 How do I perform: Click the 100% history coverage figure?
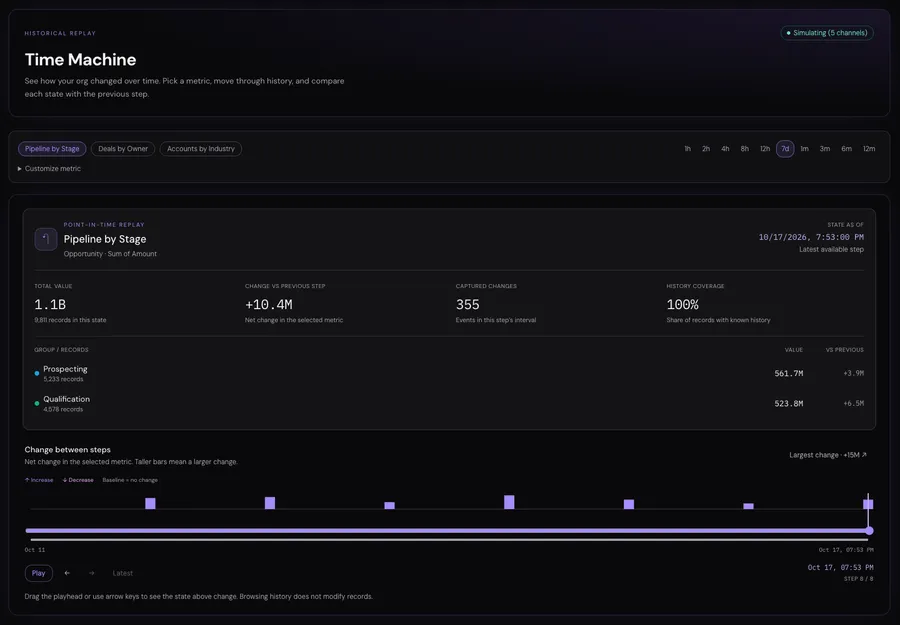click(682, 304)
